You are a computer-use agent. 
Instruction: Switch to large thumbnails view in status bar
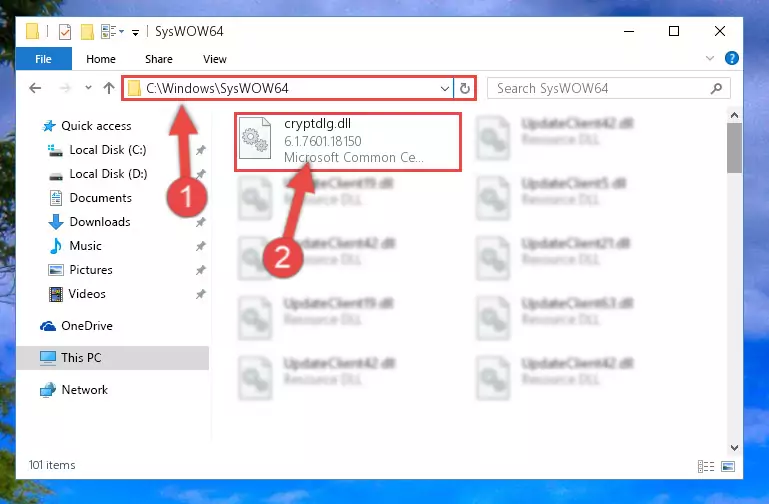point(728,466)
